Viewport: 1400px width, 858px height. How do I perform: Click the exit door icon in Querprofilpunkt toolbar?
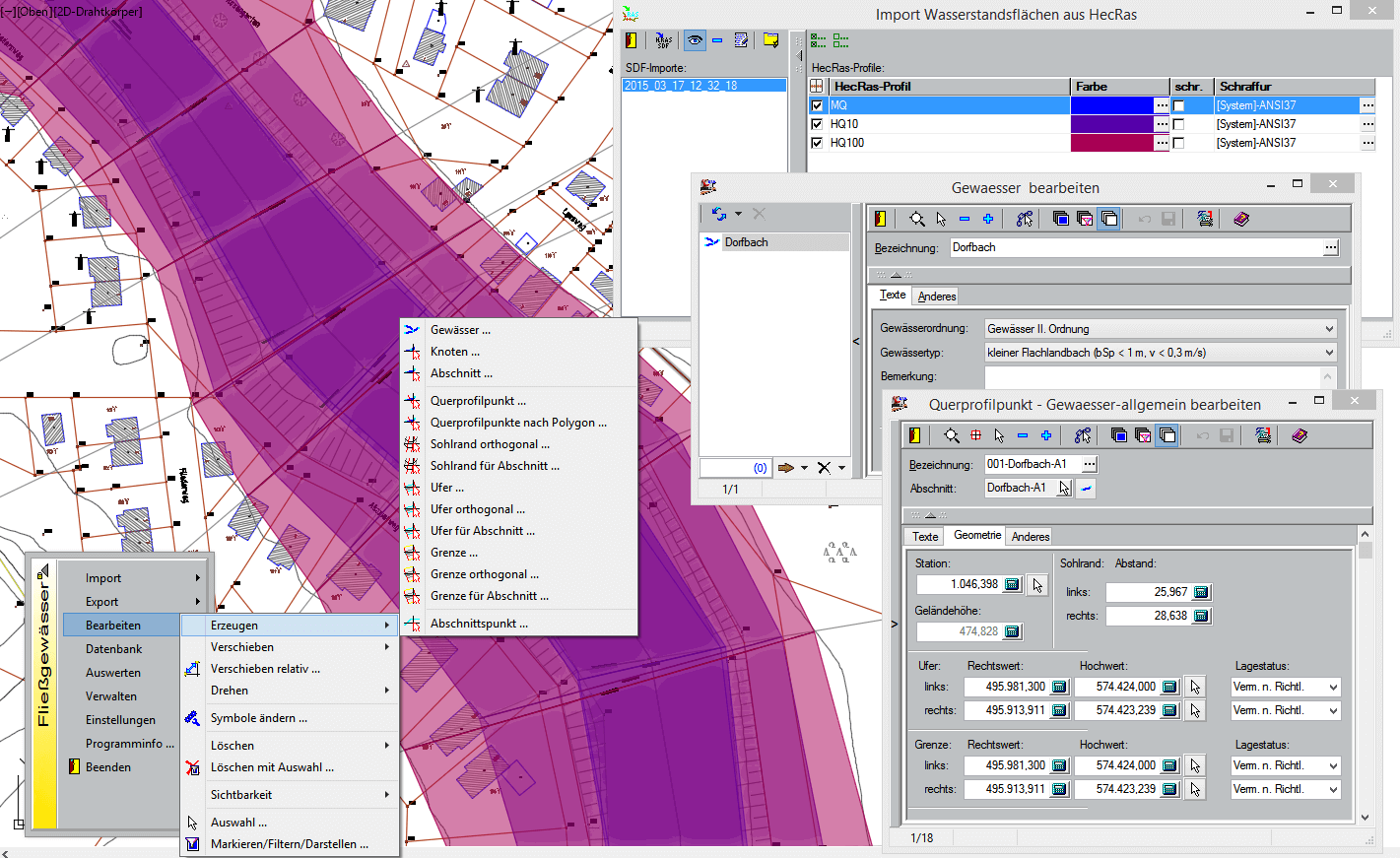pos(914,435)
